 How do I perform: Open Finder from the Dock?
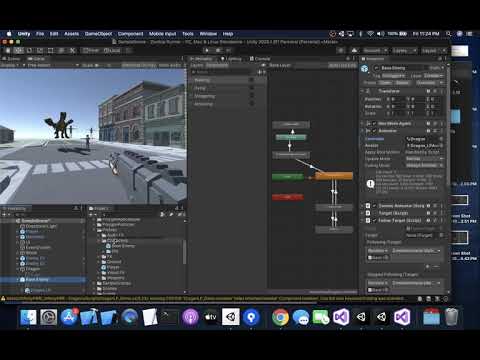tap(28, 317)
